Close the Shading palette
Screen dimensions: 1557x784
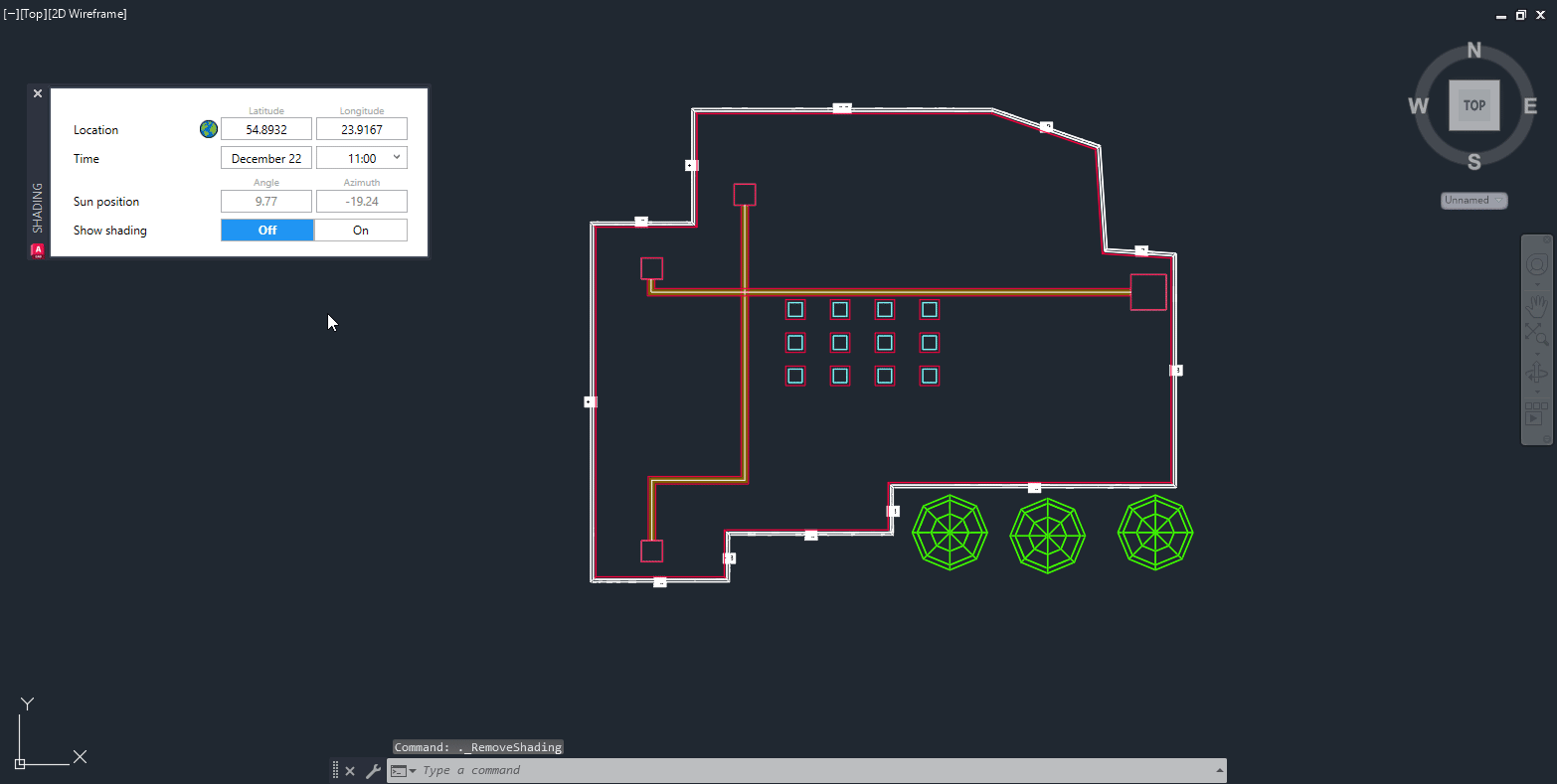tap(38, 93)
